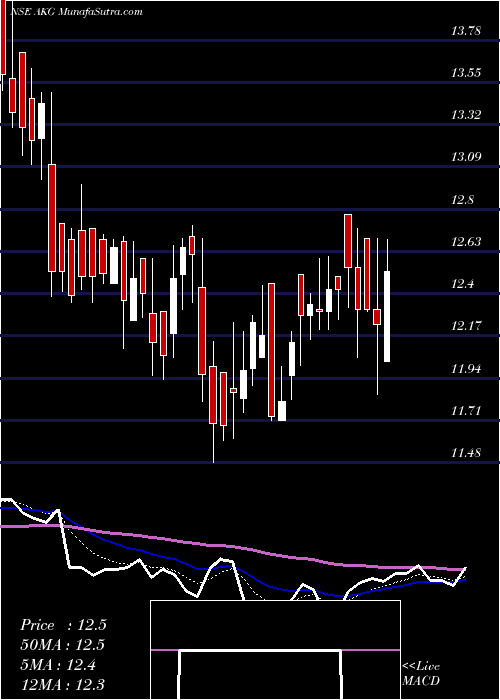Viewport: 500px width, 700px height.
Task: Click the 50MA : 12.5 readout
Action: [x=63, y=645]
